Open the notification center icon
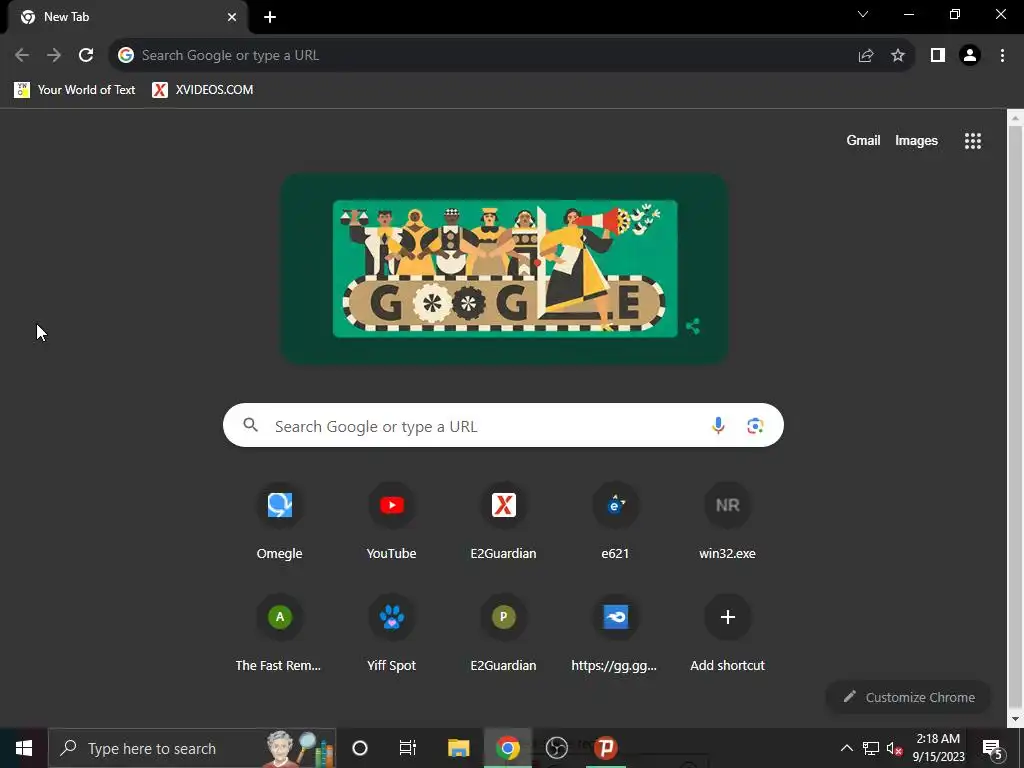 point(993,748)
